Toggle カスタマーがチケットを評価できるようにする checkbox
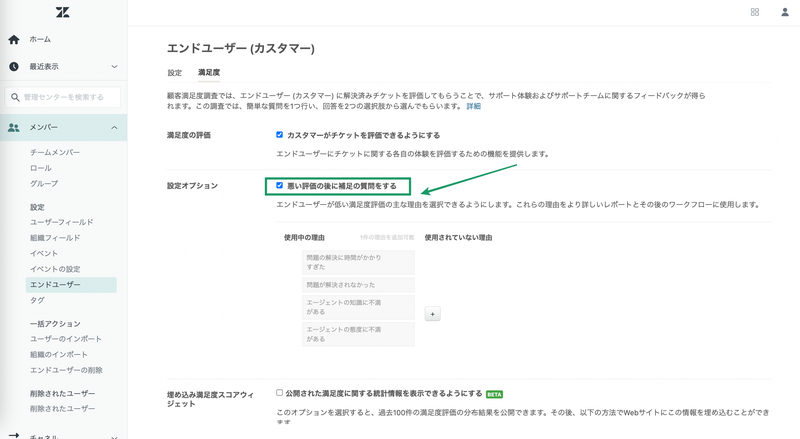800x439 pixels. click(x=280, y=134)
